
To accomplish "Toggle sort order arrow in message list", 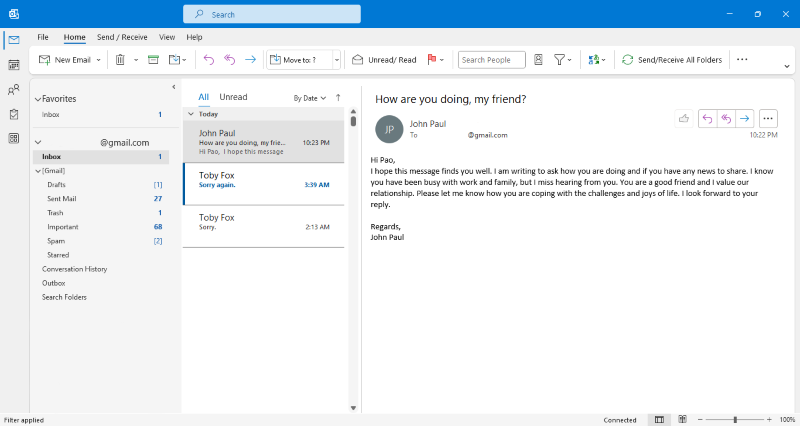I will [338, 98].
